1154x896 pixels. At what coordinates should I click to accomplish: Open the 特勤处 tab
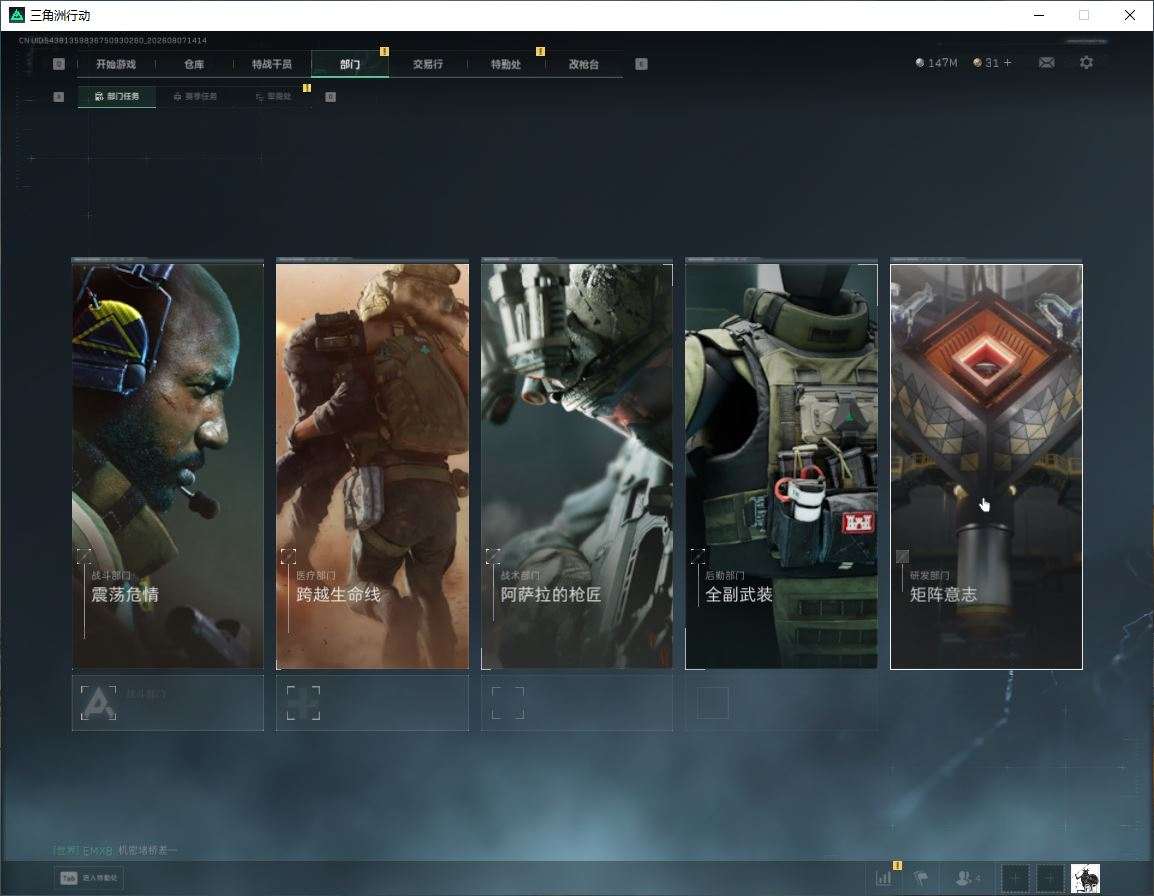coord(506,64)
